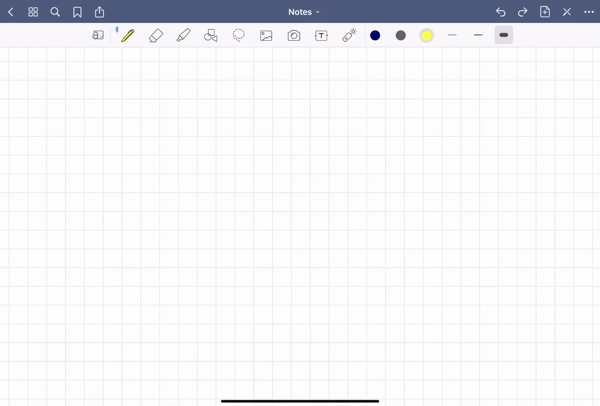Select the Eraser tool
Viewport: 600px width, 406px height.
[x=156, y=35]
